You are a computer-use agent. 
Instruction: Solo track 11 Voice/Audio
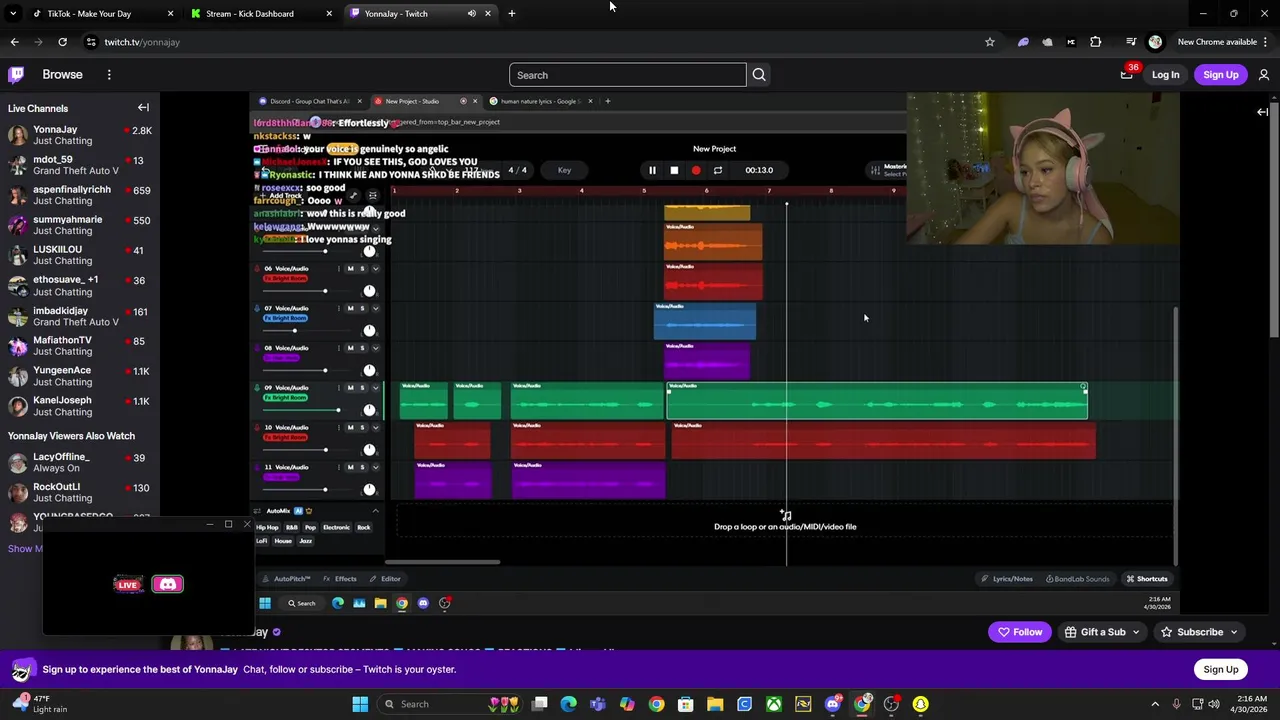(362, 467)
